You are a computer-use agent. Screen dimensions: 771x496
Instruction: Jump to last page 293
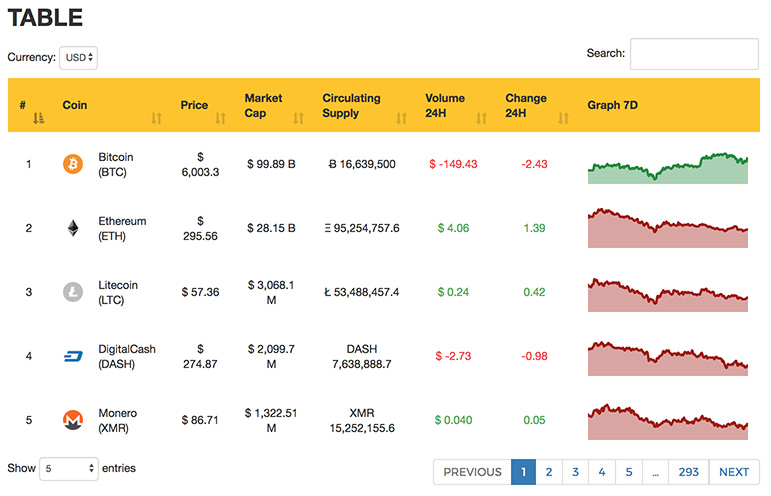pyautogui.click(x=688, y=472)
